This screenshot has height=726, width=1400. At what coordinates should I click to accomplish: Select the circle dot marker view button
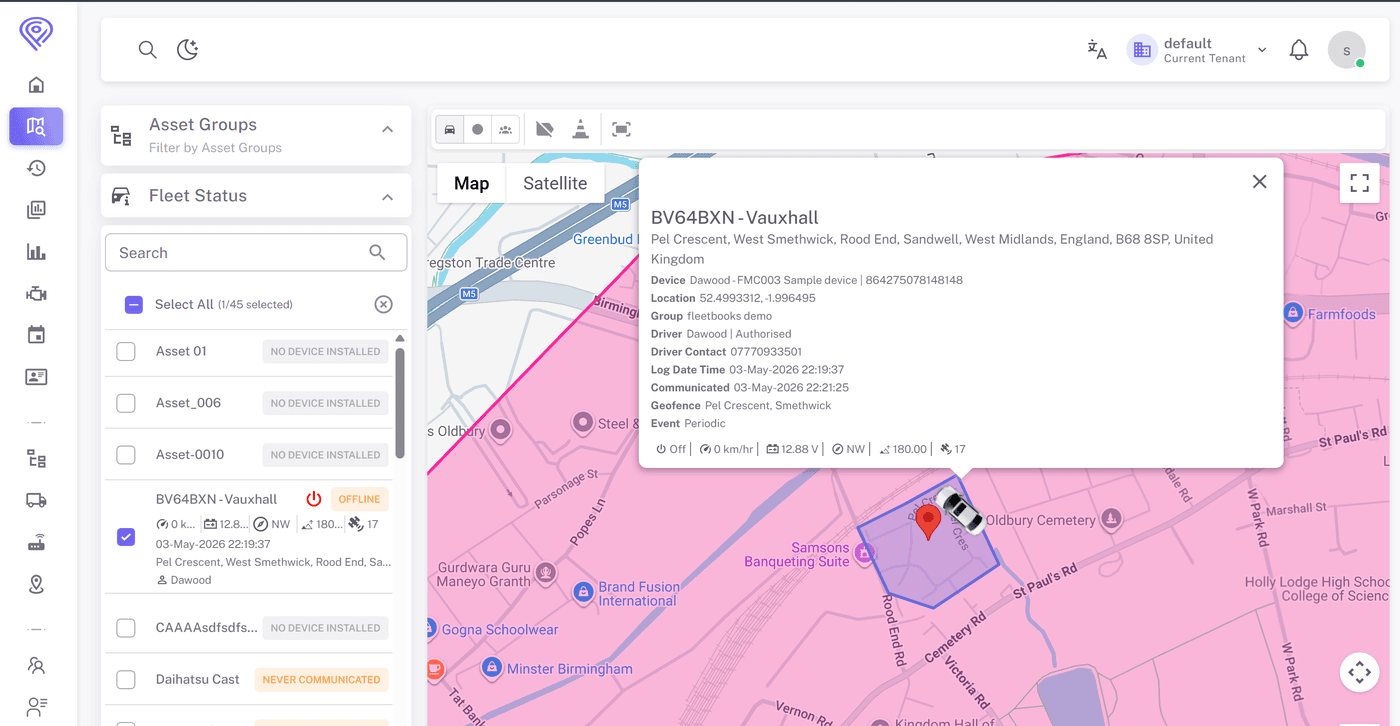click(x=478, y=129)
